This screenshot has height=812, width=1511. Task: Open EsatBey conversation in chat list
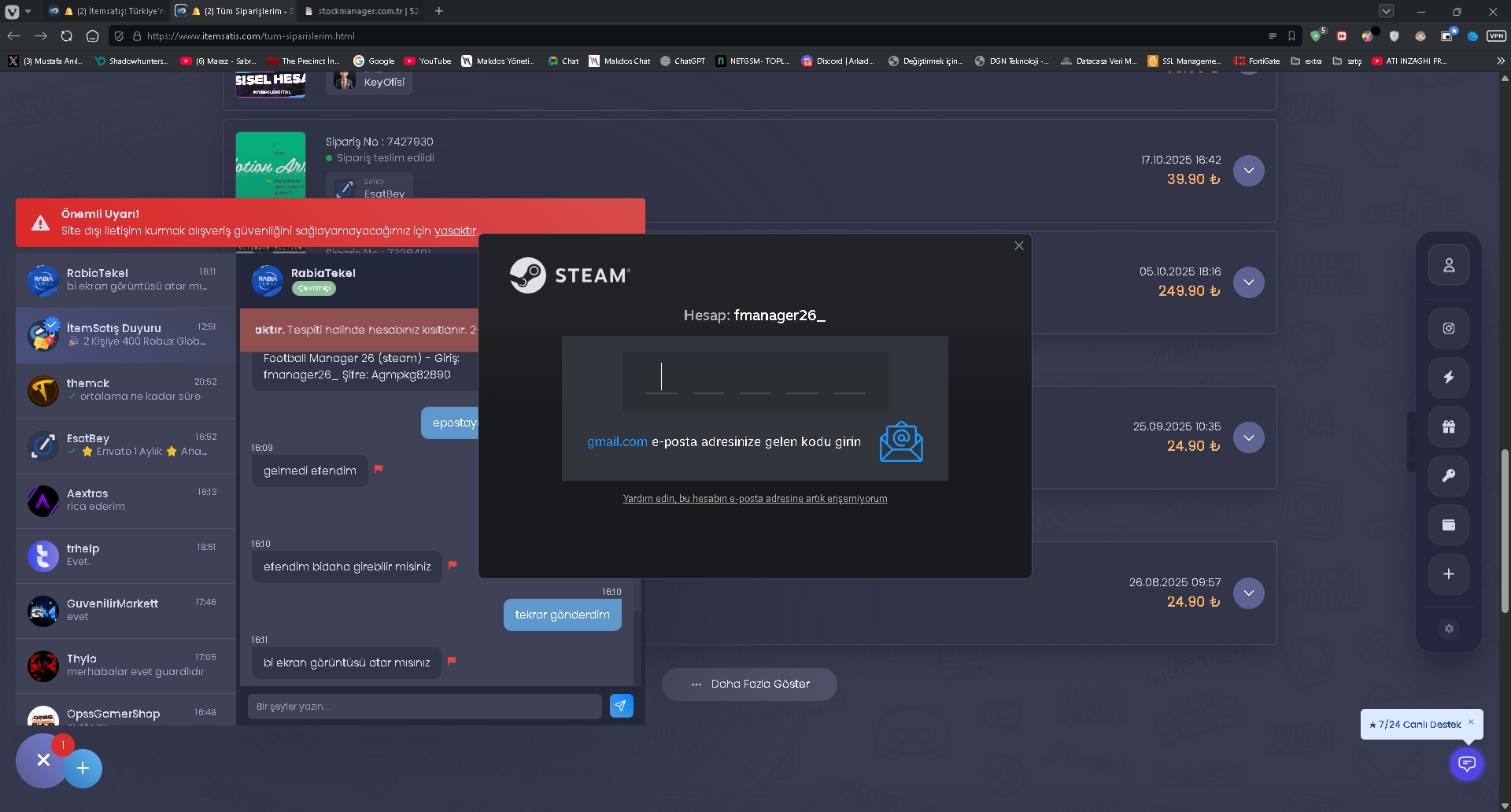tap(126, 445)
